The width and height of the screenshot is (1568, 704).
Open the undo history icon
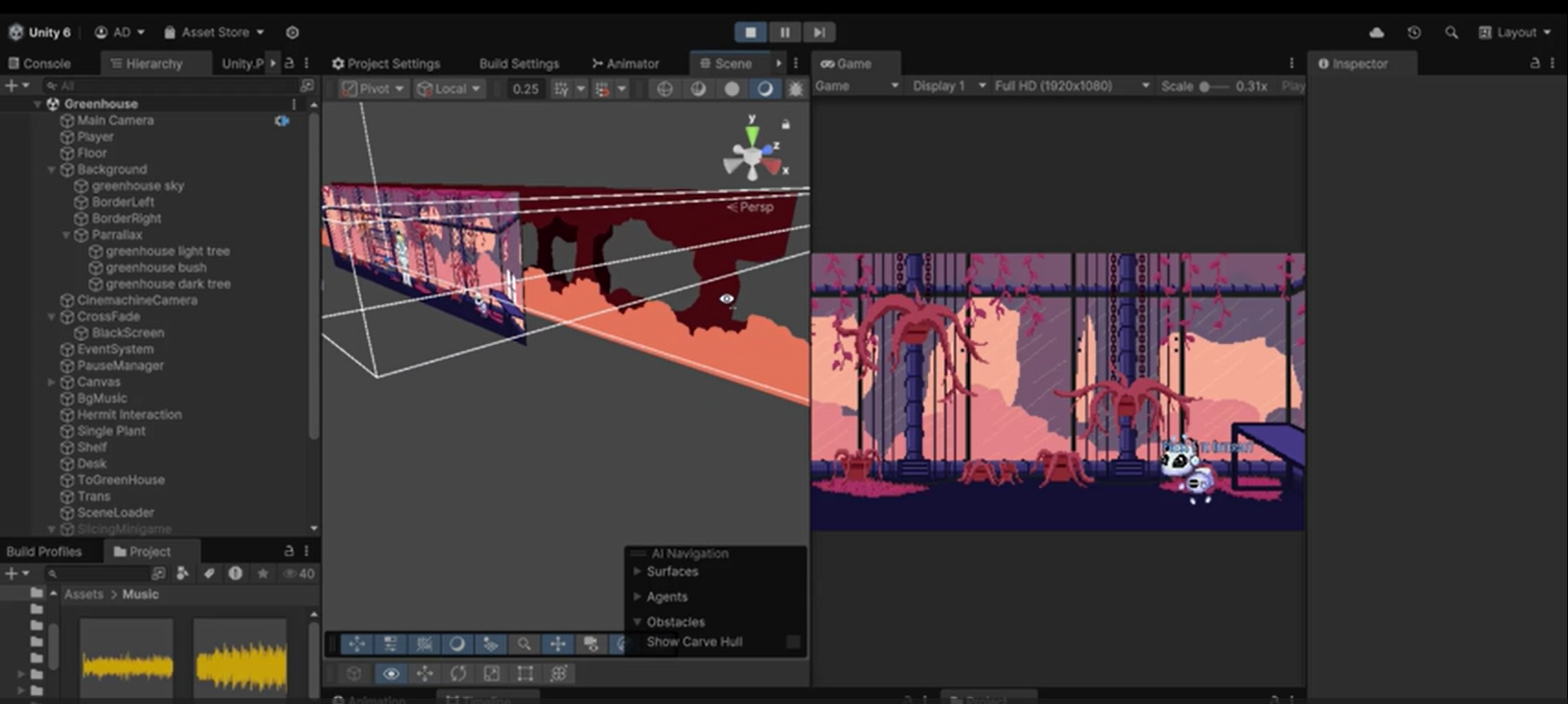pyautogui.click(x=1413, y=32)
